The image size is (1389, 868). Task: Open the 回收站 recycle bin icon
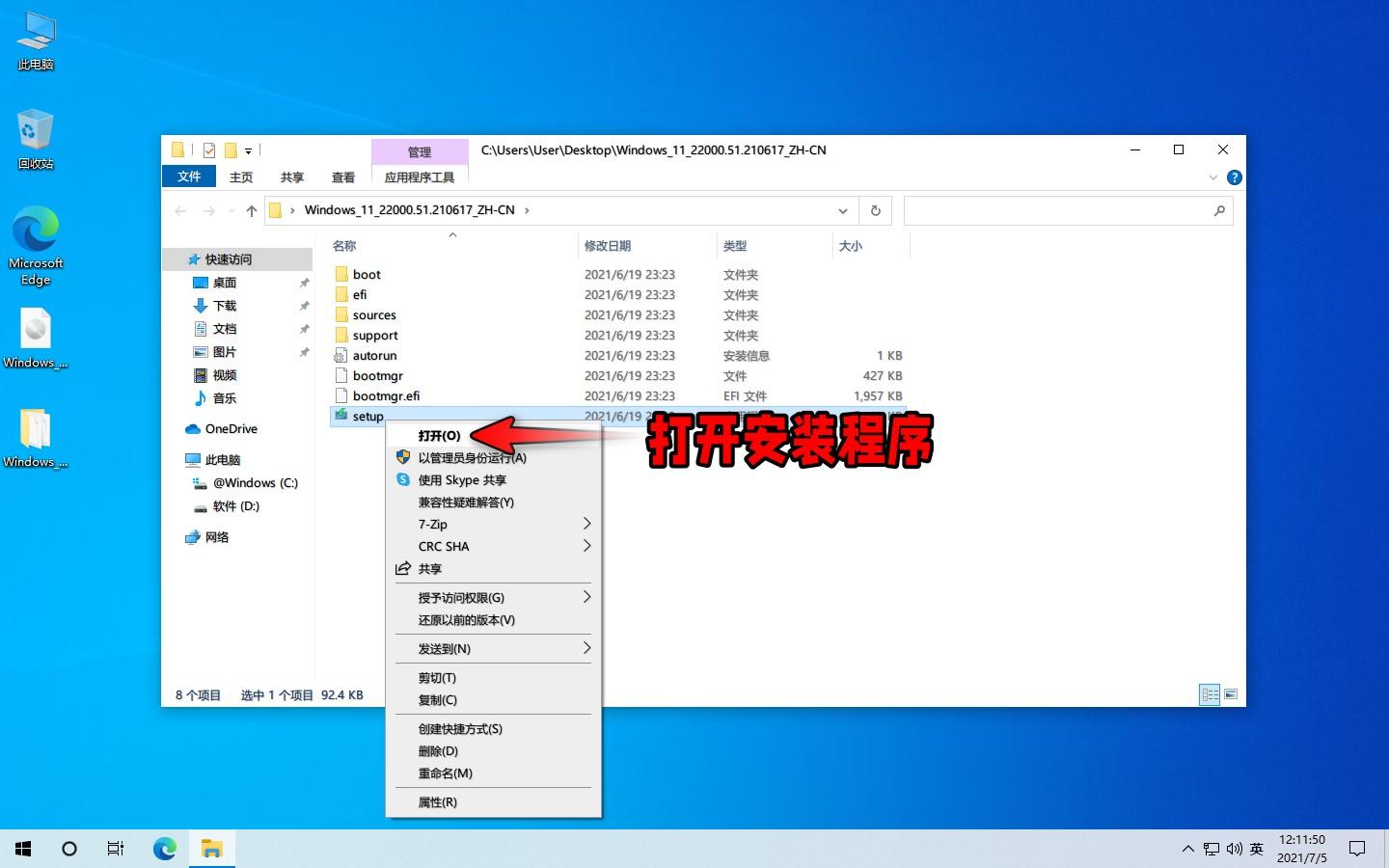36,140
